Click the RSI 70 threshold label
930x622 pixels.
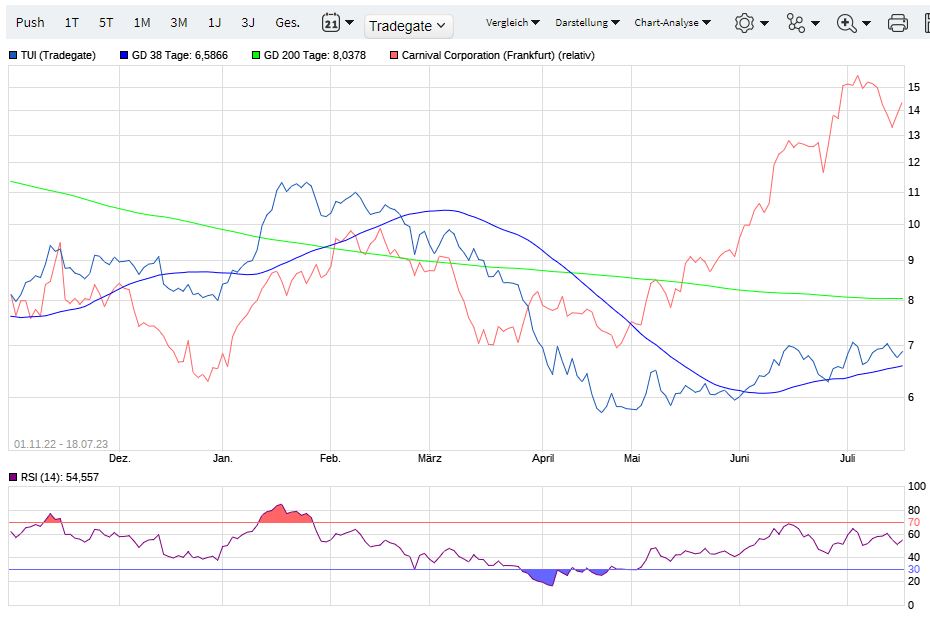point(913,522)
